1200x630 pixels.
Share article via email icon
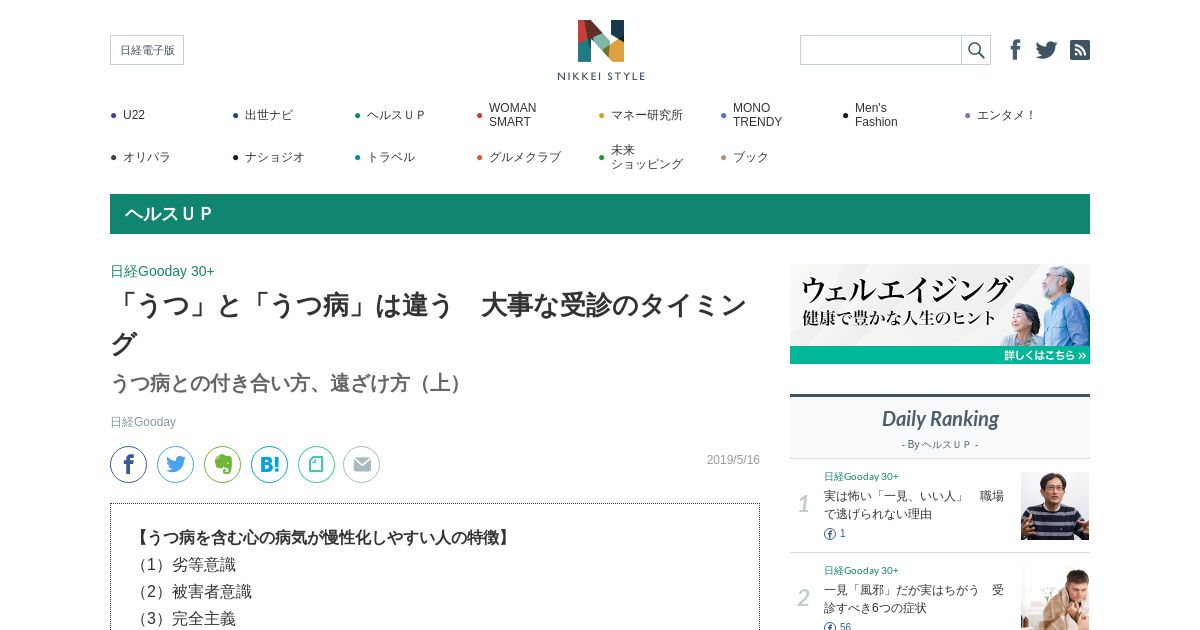(362, 464)
